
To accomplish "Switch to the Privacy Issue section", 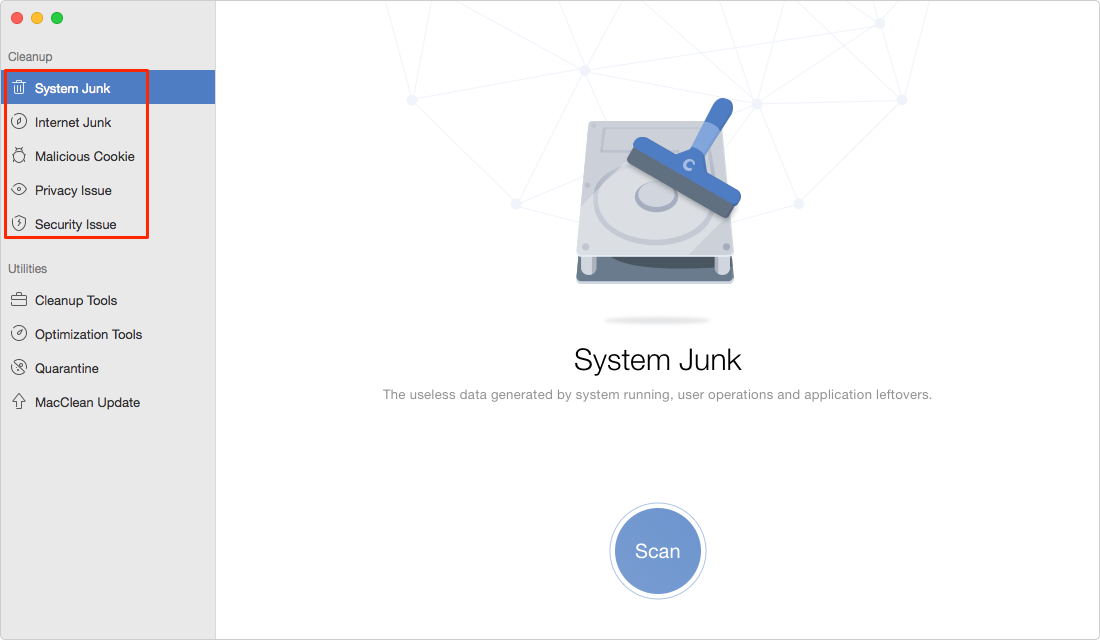I will pyautogui.click(x=108, y=190).
